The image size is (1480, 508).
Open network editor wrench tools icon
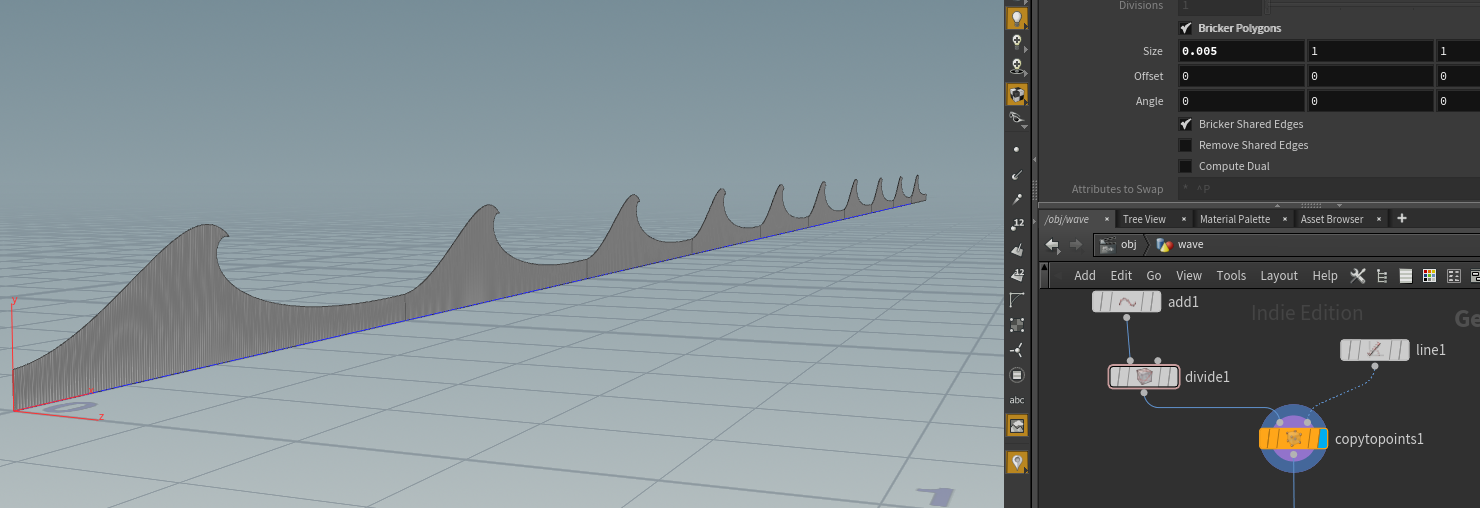coord(1358,276)
